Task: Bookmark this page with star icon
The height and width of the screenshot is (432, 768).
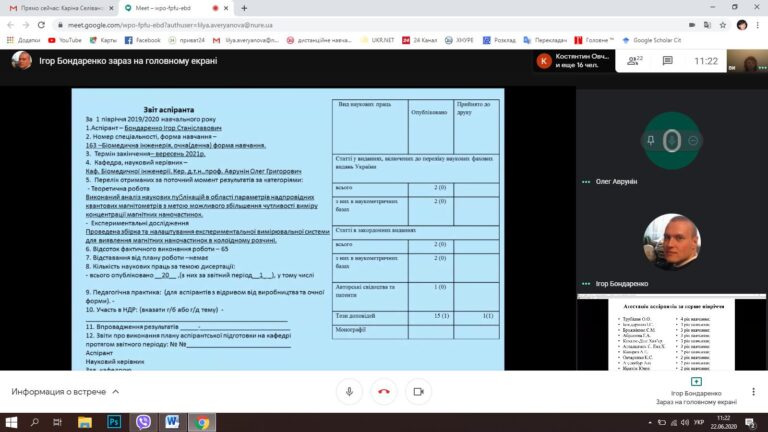Action: 723,25
